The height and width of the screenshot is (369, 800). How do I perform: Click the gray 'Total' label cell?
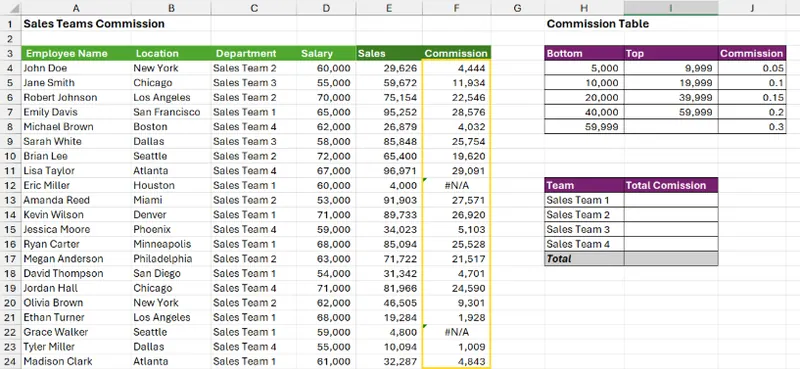click(x=584, y=259)
